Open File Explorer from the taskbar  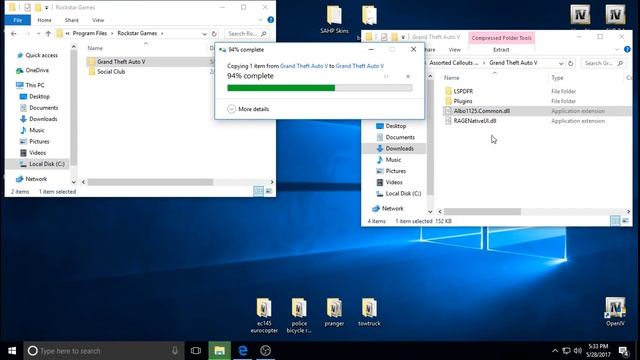tap(219, 351)
